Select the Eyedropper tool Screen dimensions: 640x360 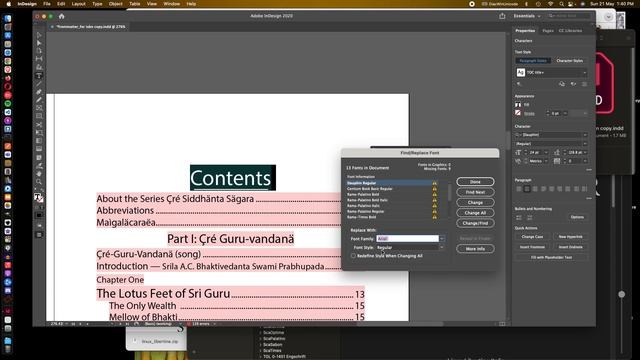39,166
